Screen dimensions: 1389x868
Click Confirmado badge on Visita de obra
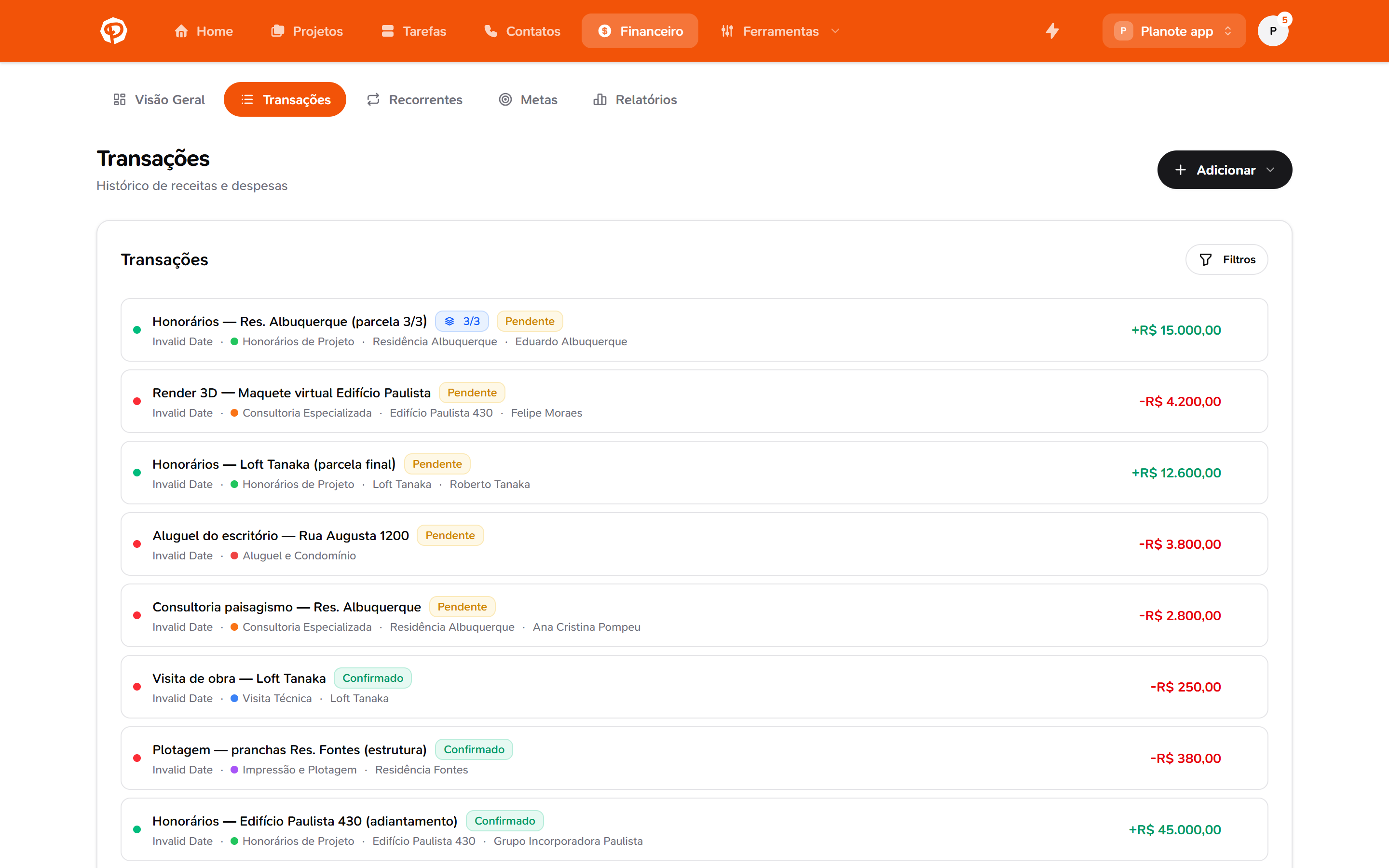372,678
